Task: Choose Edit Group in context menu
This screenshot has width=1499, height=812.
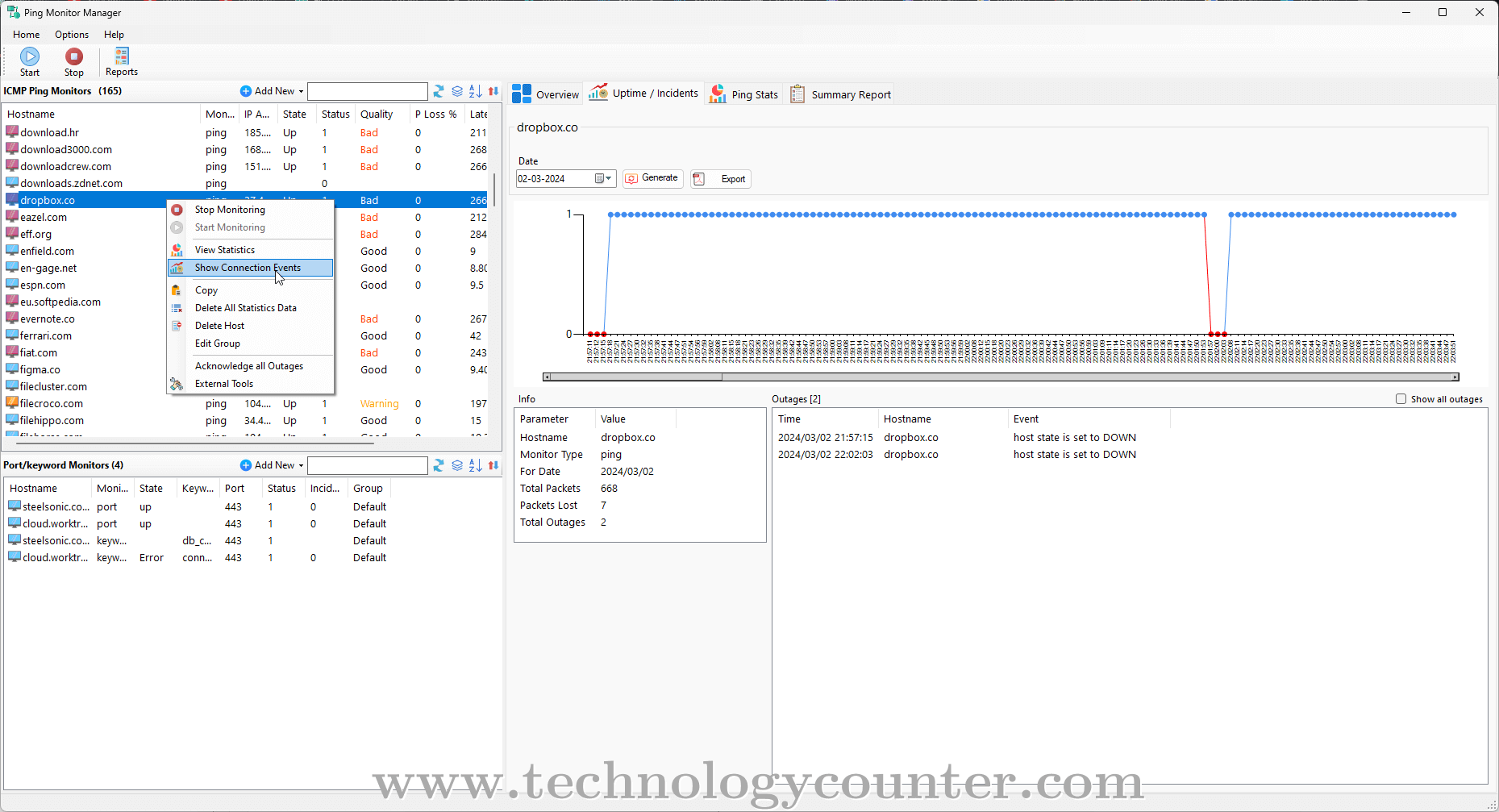Action: tap(250, 344)
